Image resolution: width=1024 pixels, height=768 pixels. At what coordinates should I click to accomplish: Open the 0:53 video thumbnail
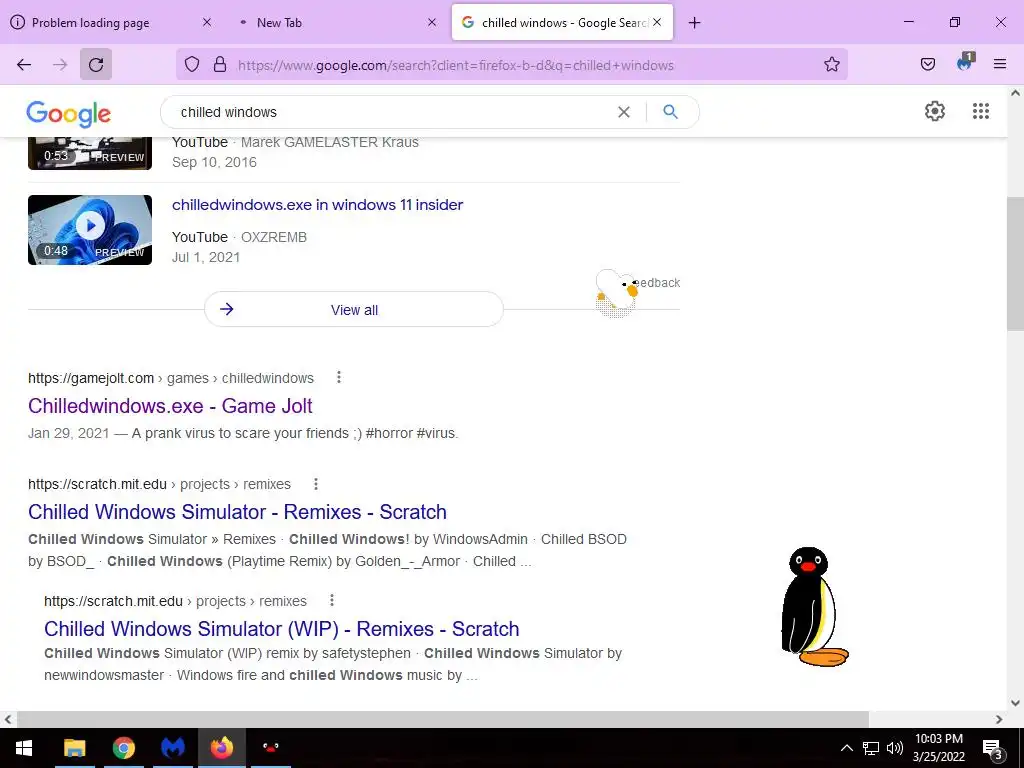90,153
